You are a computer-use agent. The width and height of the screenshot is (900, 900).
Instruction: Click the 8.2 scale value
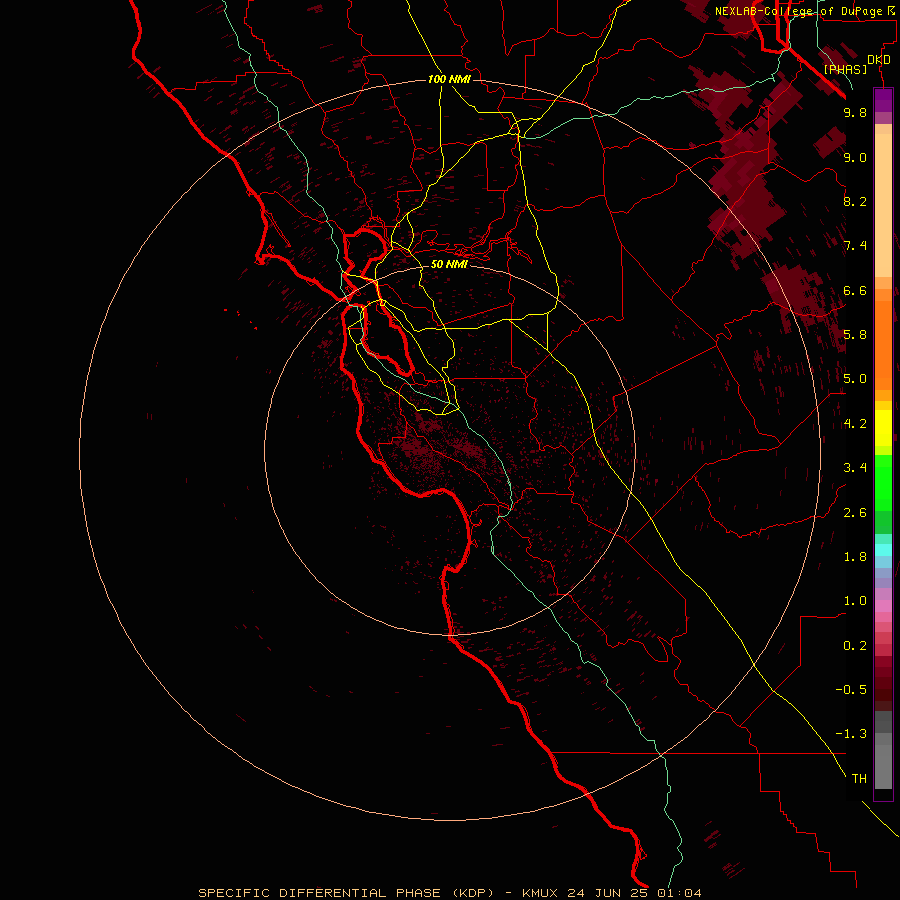click(x=855, y=201)
